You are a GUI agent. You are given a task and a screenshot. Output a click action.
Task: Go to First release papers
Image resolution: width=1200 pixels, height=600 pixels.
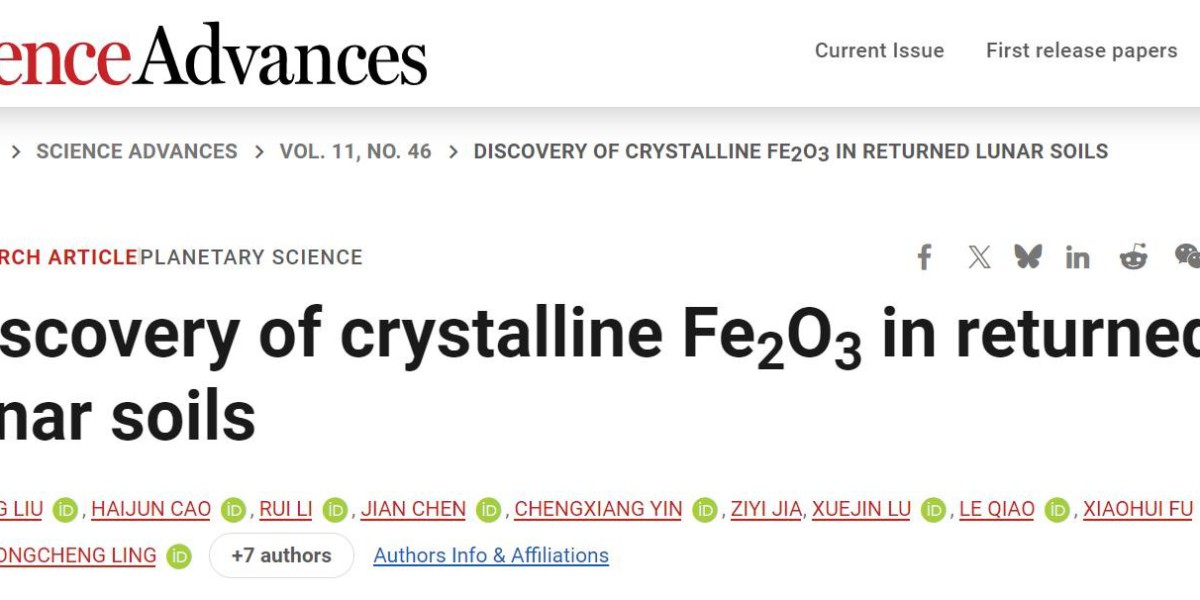tap(1081, 50)
